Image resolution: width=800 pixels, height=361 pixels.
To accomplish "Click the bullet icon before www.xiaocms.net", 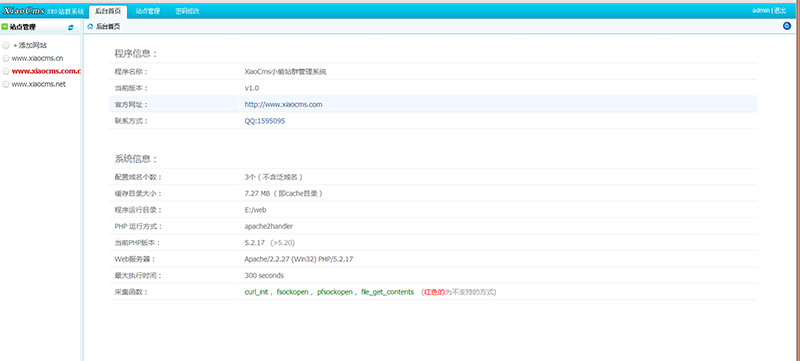I will [6, 85].
